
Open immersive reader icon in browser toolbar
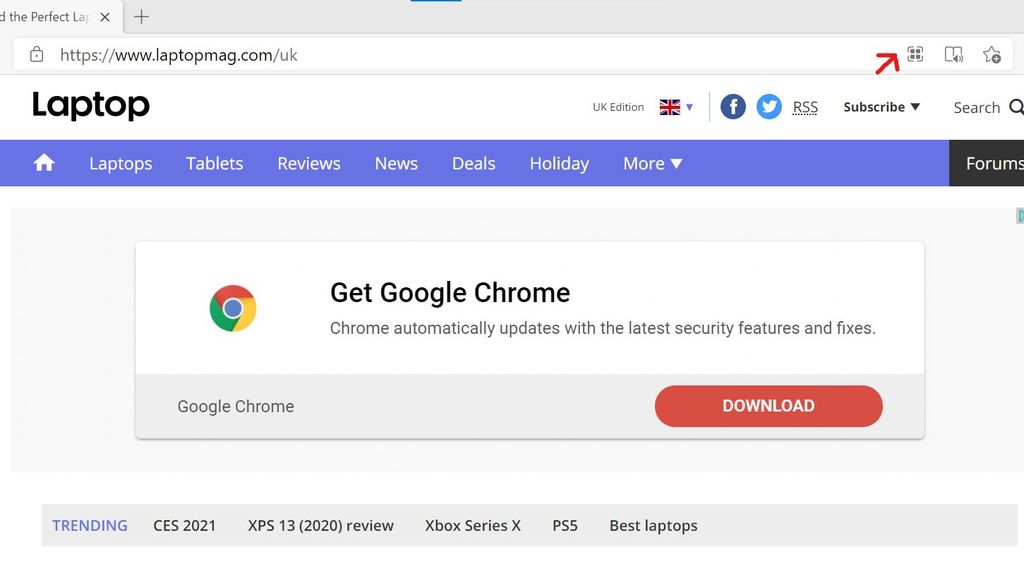pos(953,55)
